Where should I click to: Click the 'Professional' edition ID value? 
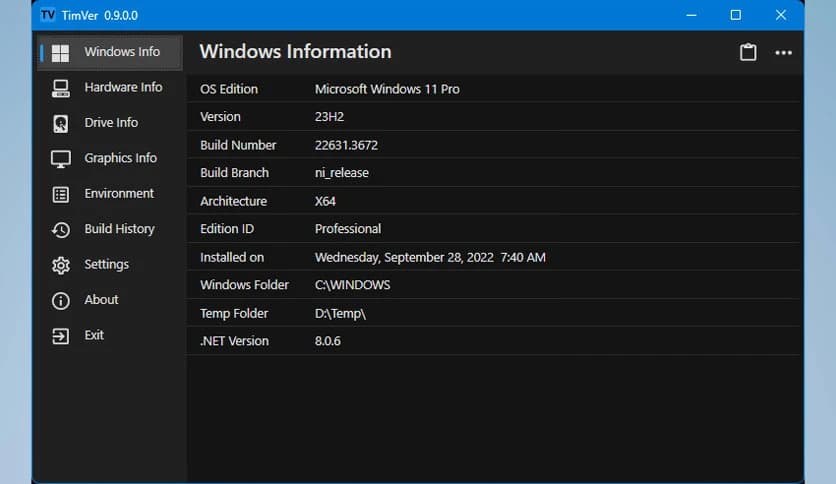click(x=348, y=229)
